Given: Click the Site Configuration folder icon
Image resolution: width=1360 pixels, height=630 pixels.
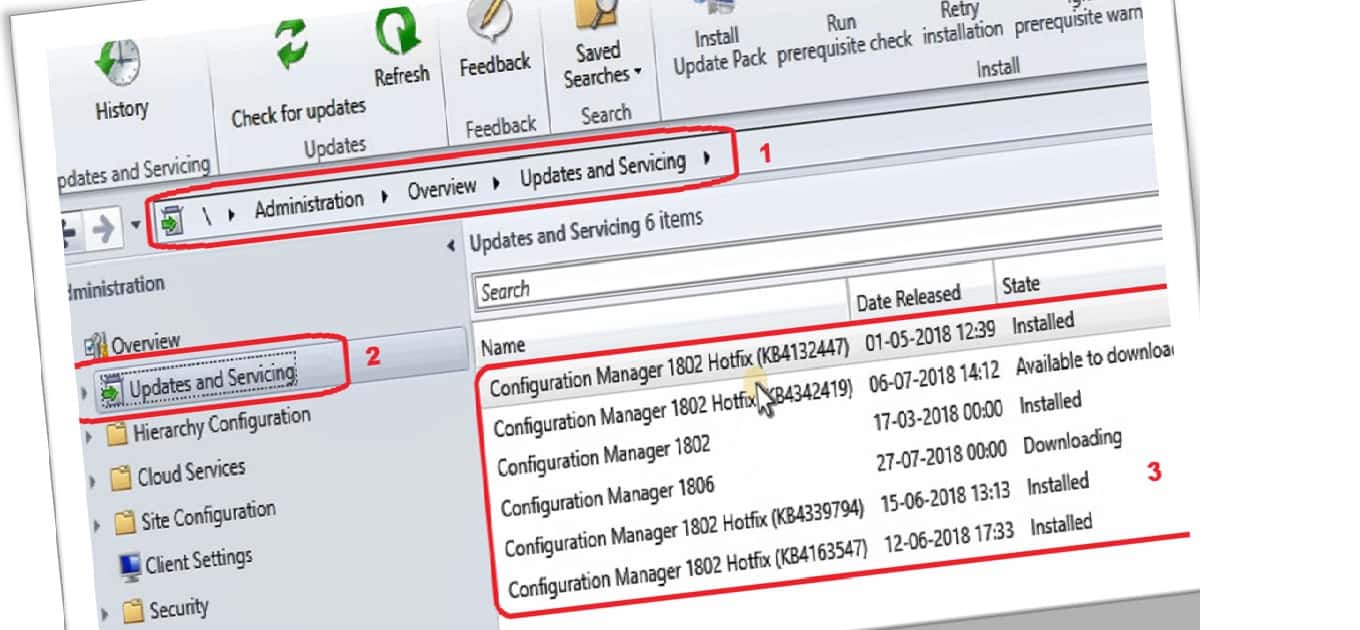Looking at the screenshot, I should point(125,524).
